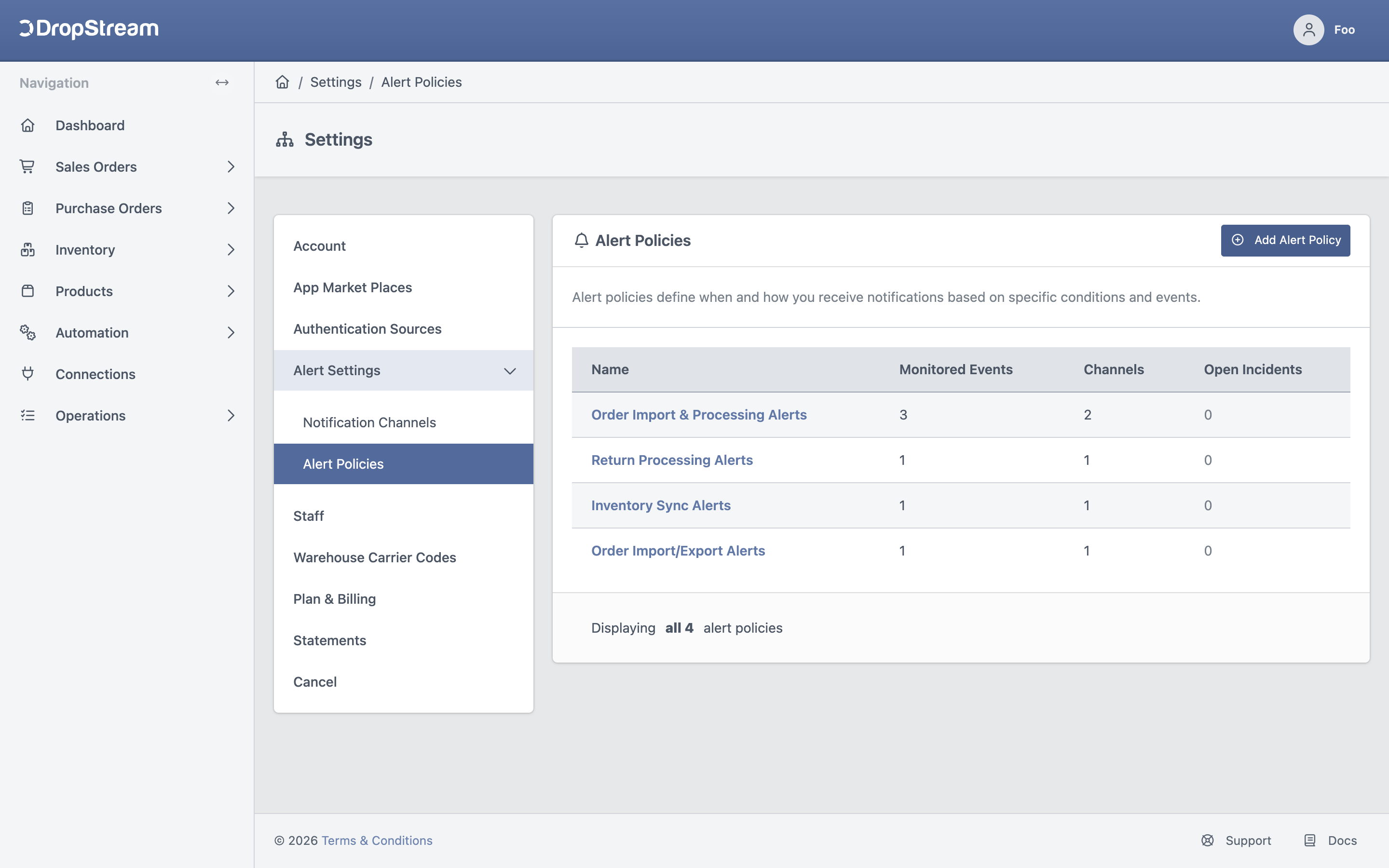Click the Products package icon
The image size is (1389, 868).
[27, 291]
